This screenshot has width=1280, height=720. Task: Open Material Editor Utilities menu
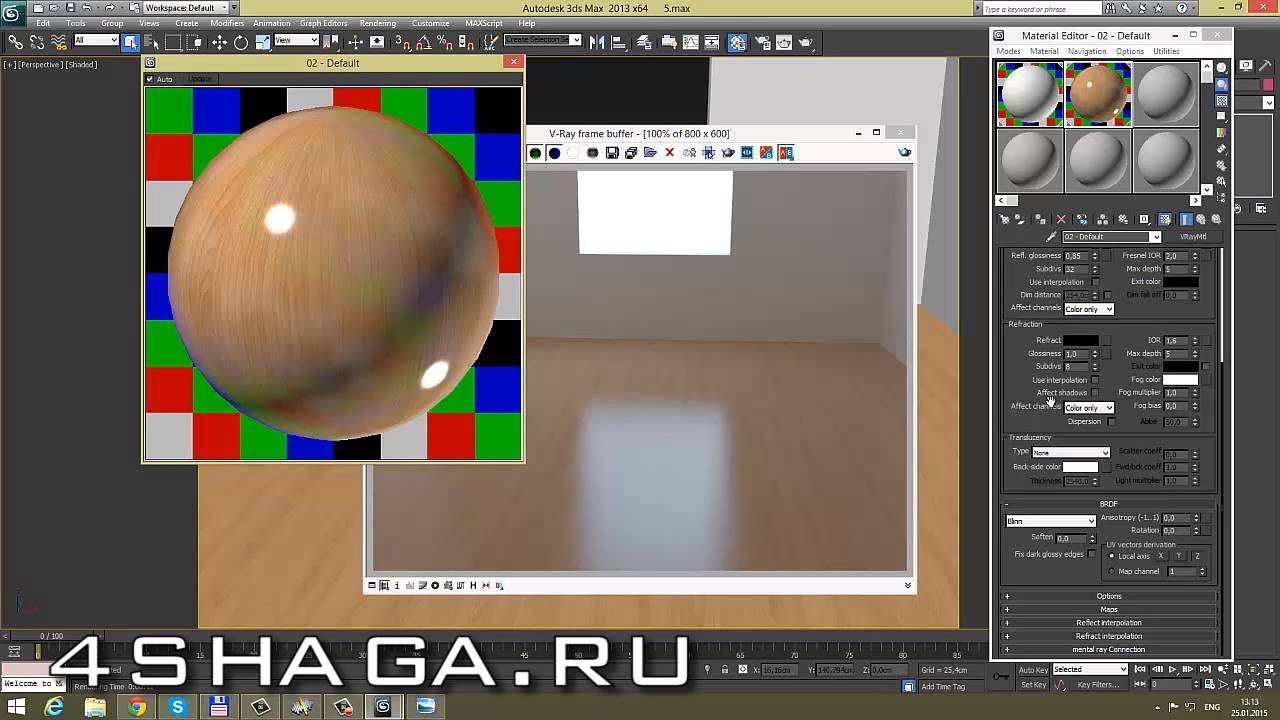(1166, 51)
